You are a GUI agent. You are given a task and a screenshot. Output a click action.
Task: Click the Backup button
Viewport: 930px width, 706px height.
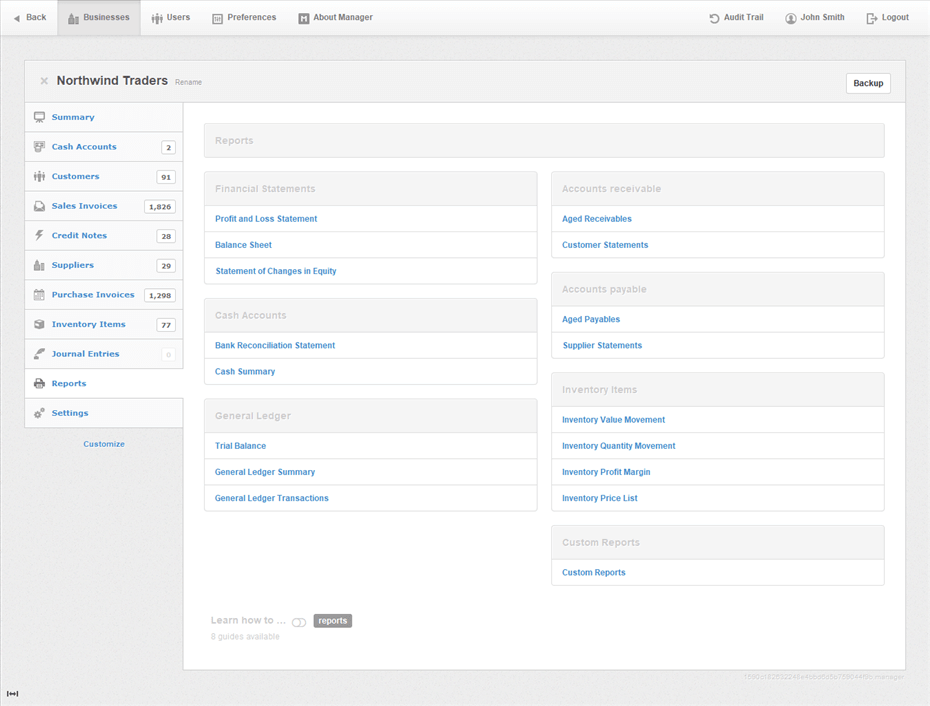coord(868,83)
